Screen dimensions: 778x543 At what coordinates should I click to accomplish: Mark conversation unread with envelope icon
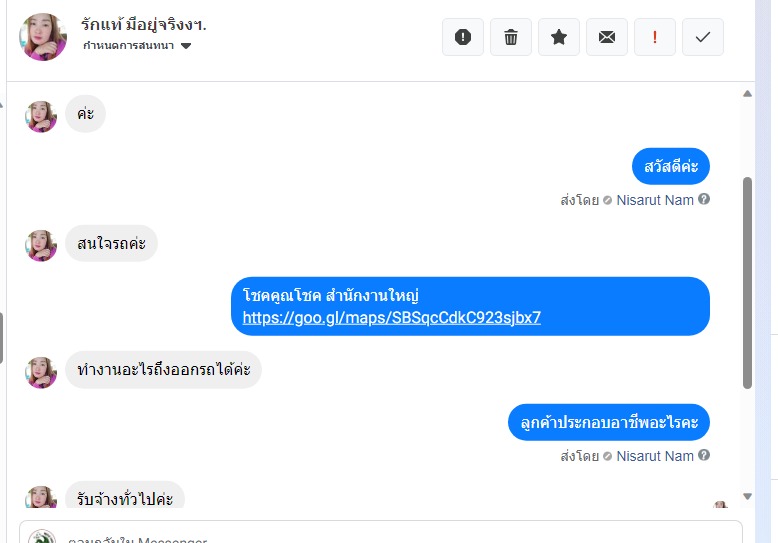coord(607,37)
